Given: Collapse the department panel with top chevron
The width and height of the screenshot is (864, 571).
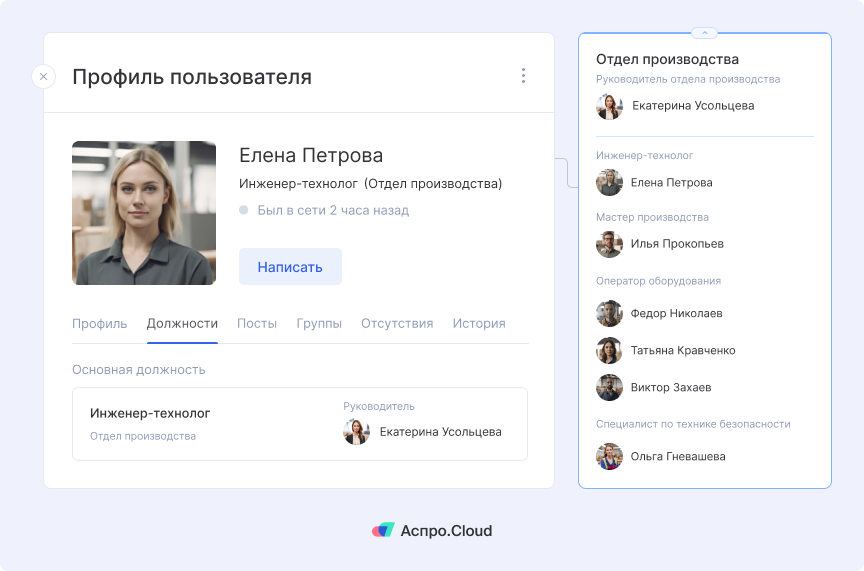Looking at the screenshot, I should pyautogui.click(x=704, y=33).
